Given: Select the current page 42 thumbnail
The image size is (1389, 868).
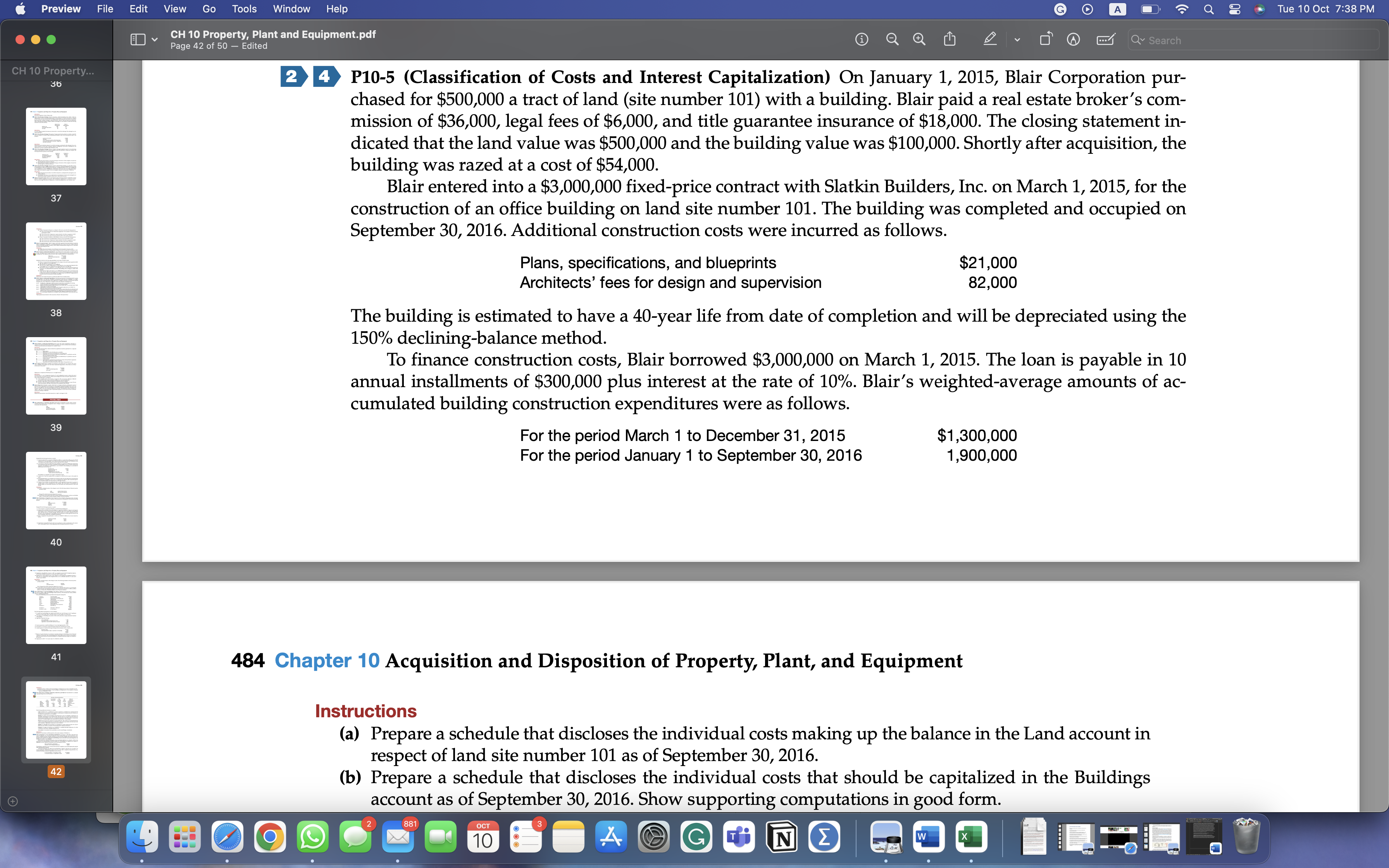Looking at the screenshot, I should coord(56,720).
